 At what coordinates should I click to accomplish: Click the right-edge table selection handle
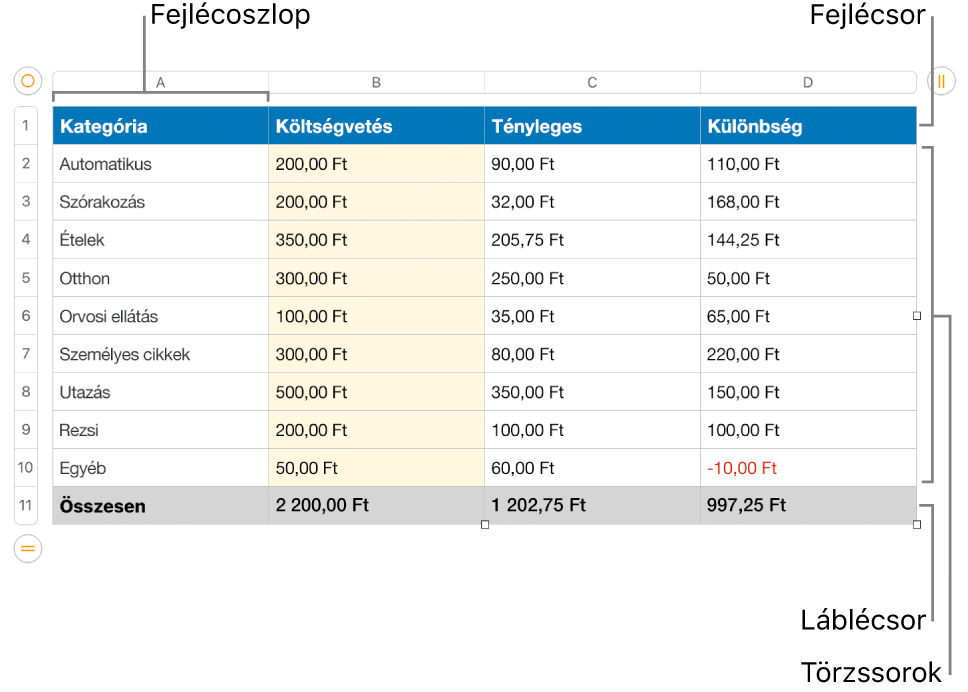point(917,316)
